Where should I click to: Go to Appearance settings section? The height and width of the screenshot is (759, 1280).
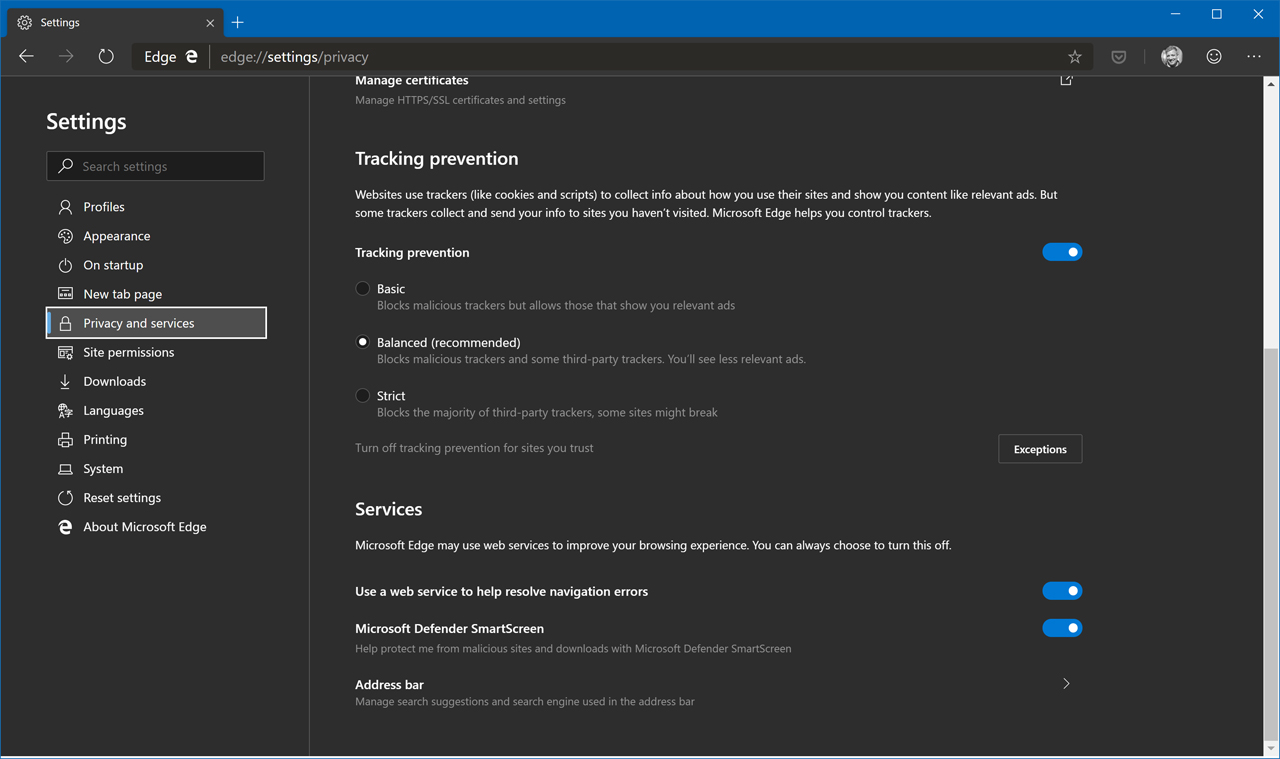coord(116,236)
